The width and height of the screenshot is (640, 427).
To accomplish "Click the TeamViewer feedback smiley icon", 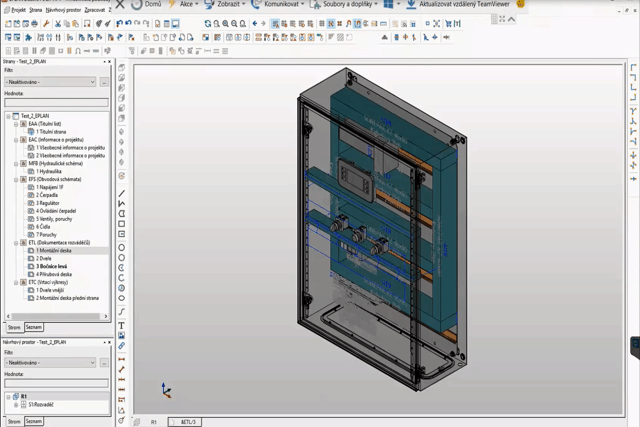I will (x=520, y=4).
